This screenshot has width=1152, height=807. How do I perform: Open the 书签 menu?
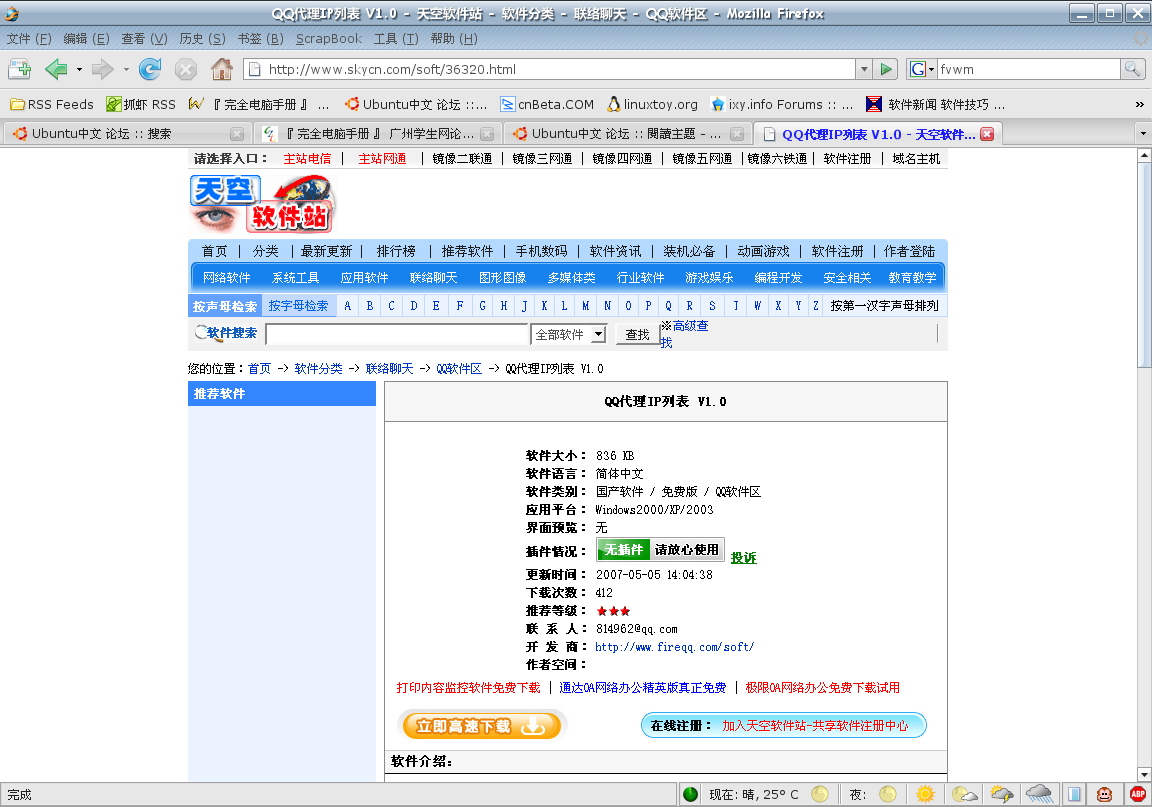(260, 39)
